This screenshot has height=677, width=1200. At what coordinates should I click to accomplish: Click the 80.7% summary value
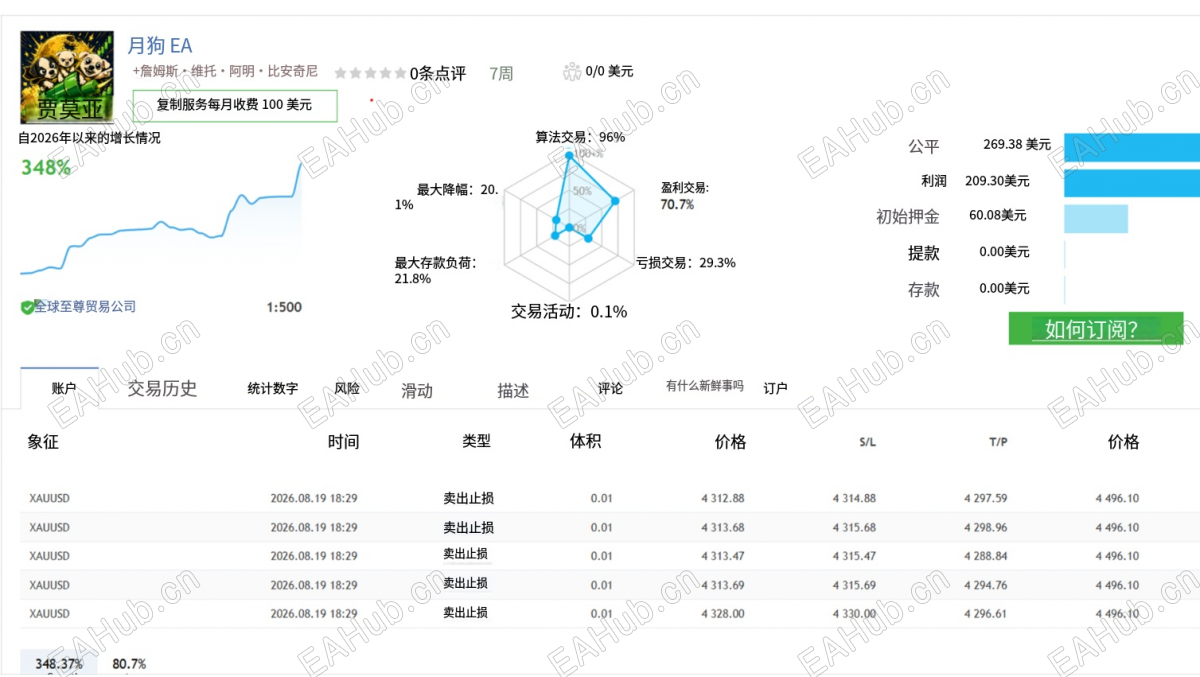[x=130, y=664]
